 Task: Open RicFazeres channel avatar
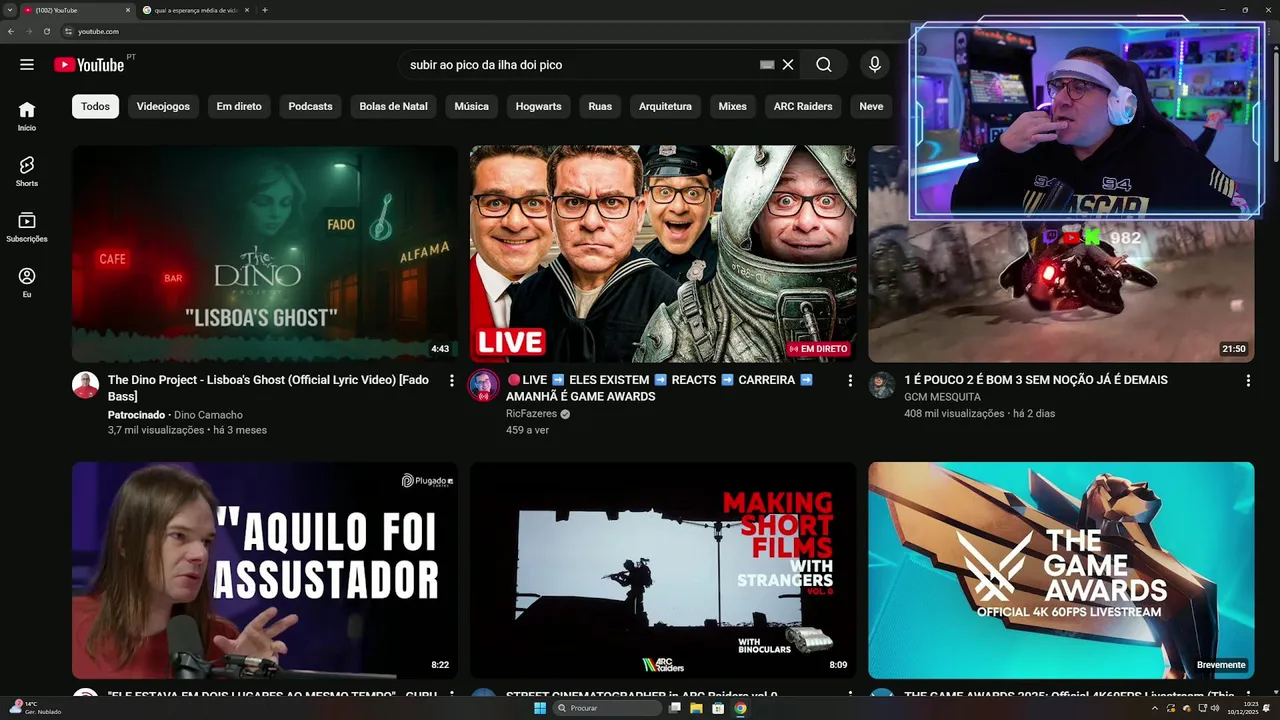[x=484, y=385]
